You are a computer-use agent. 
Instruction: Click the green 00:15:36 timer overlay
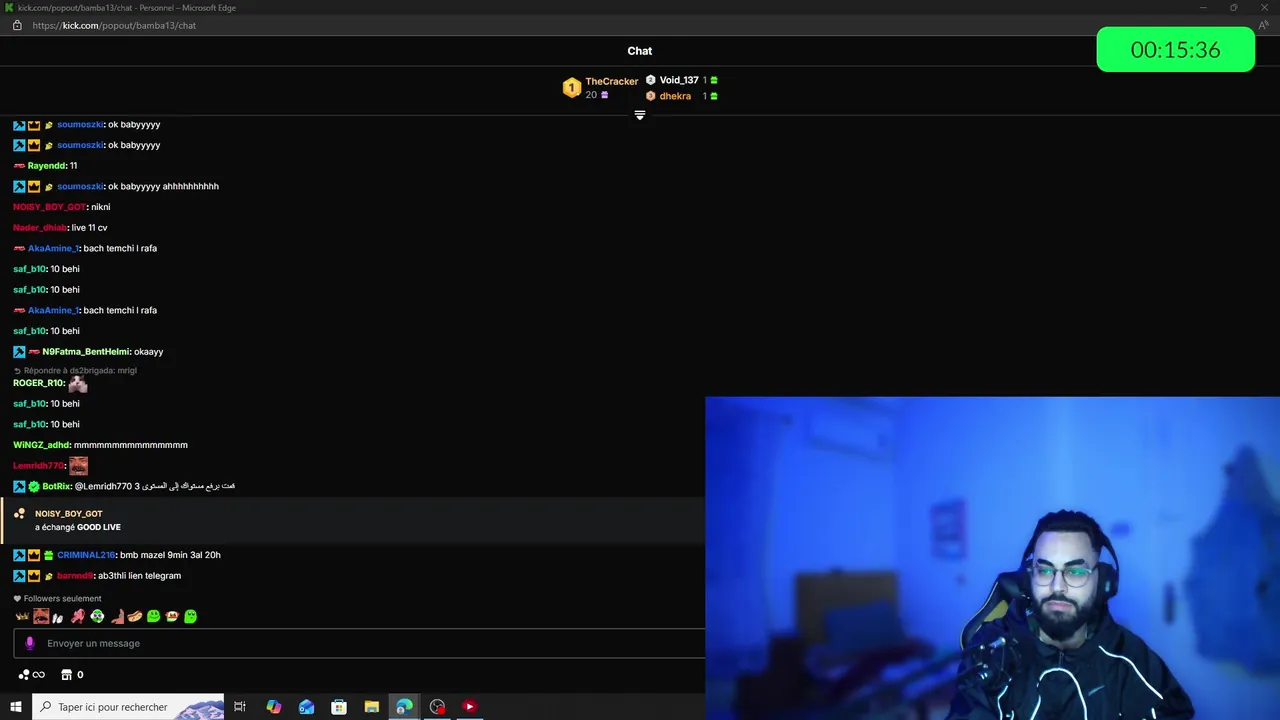tap(1175, 49)
